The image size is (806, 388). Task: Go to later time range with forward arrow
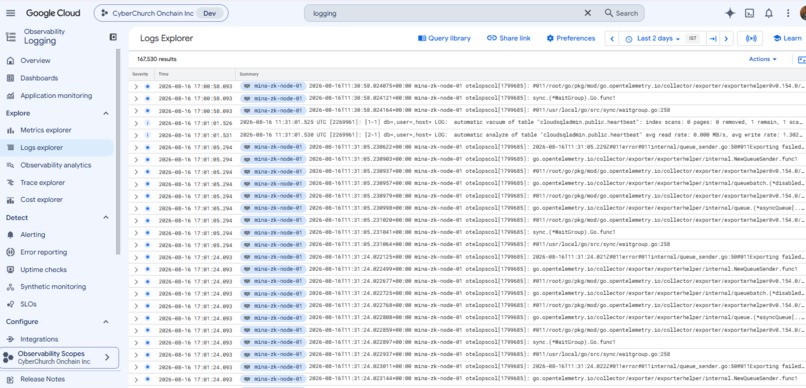pos(726,39)
